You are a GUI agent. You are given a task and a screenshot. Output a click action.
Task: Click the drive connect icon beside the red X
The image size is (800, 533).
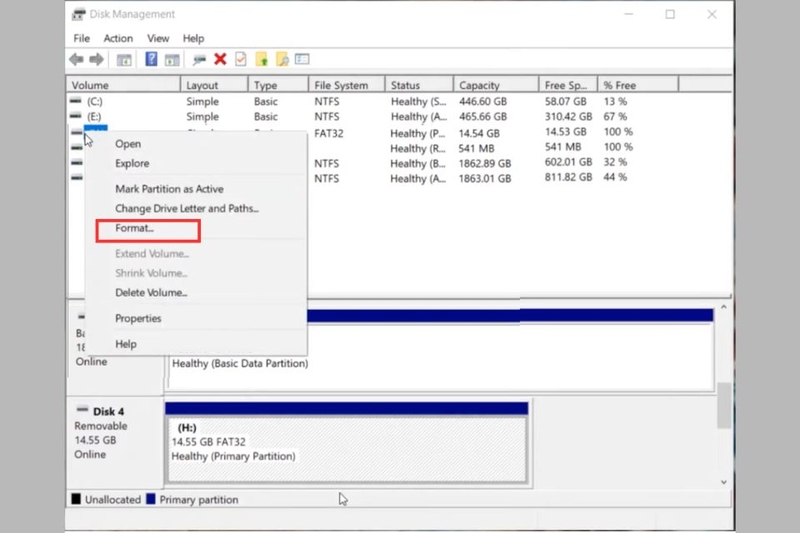[199, 60]
